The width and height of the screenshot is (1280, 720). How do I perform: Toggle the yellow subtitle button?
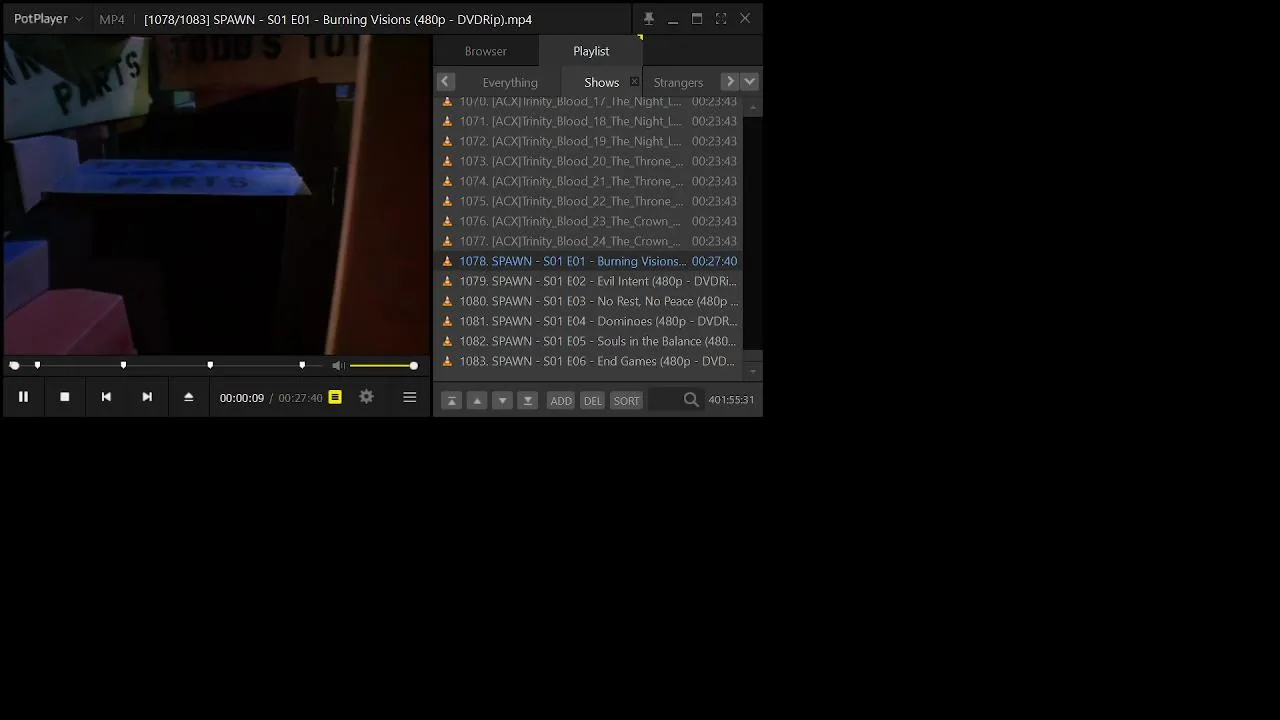(335, 397)
